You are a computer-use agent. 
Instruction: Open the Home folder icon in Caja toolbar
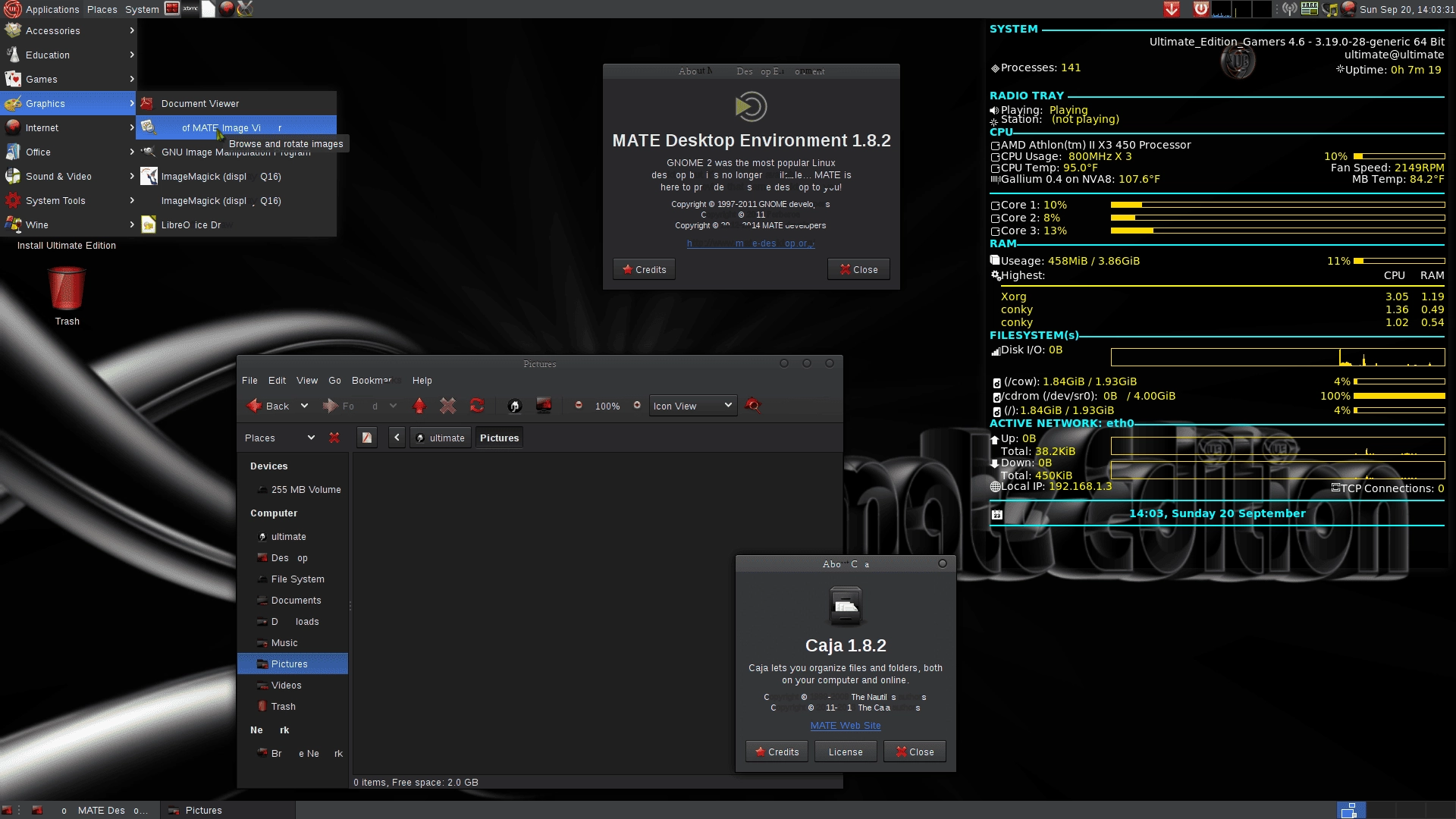[515, 406]
